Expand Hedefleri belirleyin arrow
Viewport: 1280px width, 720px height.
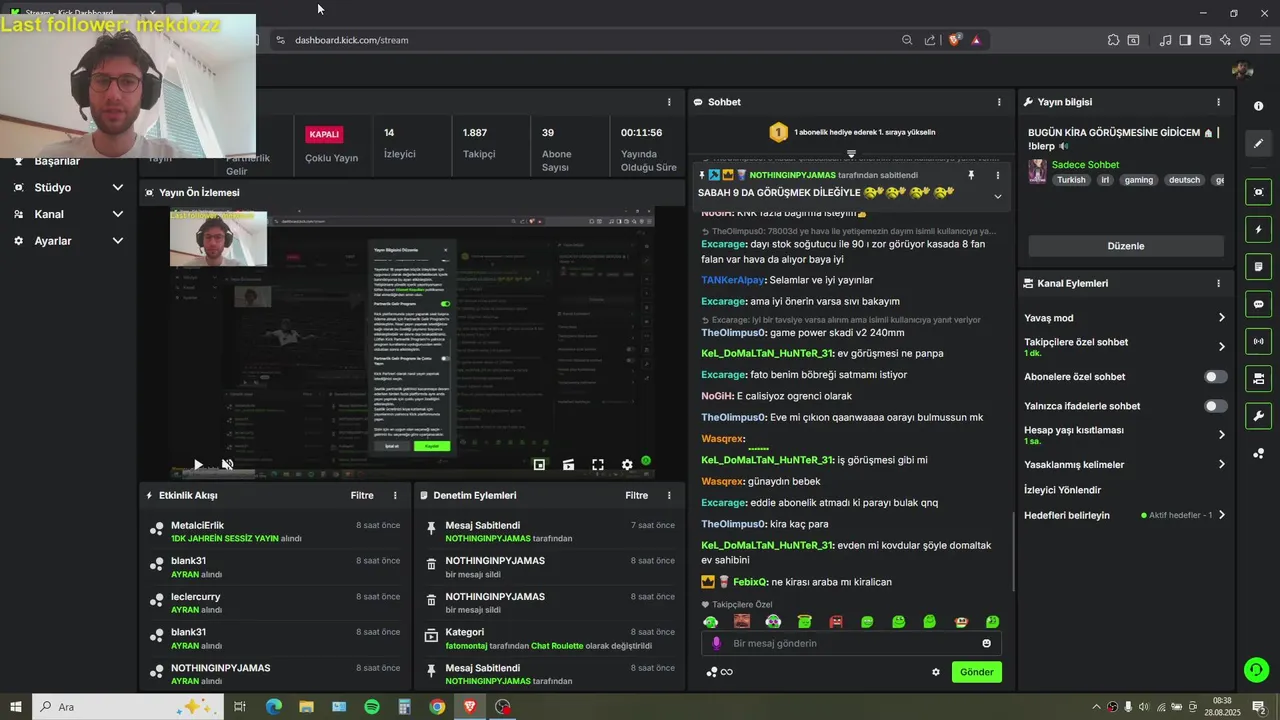pyautogui.click(x=1221, y=515)
